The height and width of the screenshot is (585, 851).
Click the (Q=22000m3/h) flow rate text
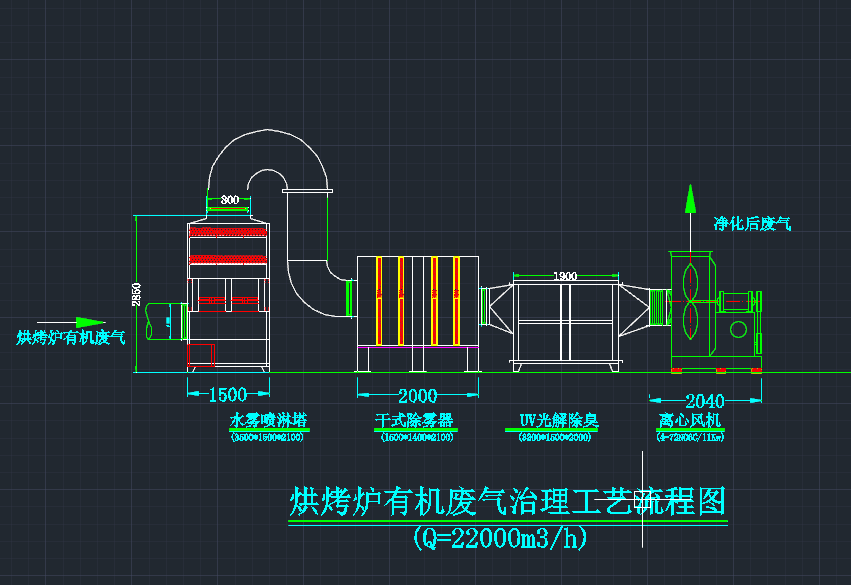click(x=500, y=538)
